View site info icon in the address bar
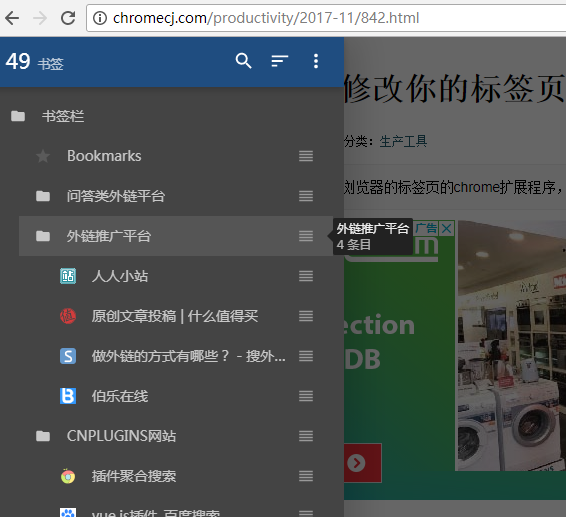 pyautogui.click(x=100, y=18)
